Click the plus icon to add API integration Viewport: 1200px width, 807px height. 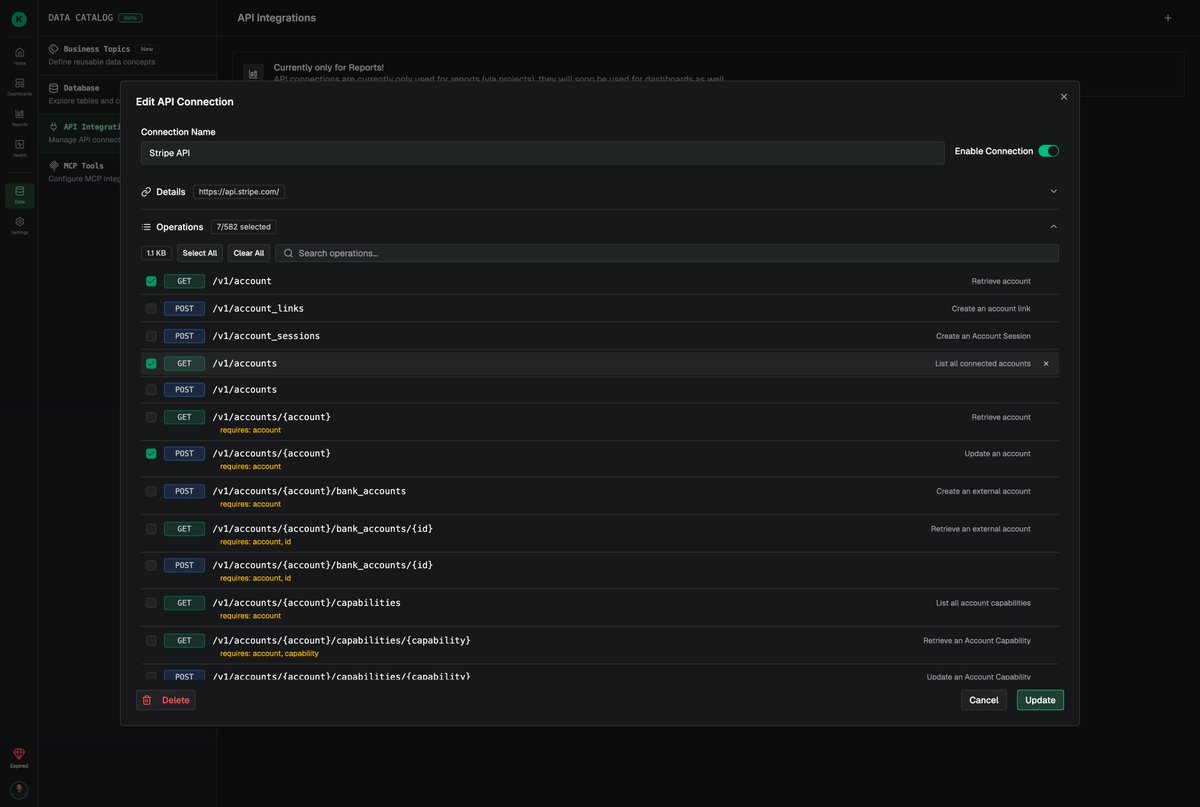coord(1168,18)
